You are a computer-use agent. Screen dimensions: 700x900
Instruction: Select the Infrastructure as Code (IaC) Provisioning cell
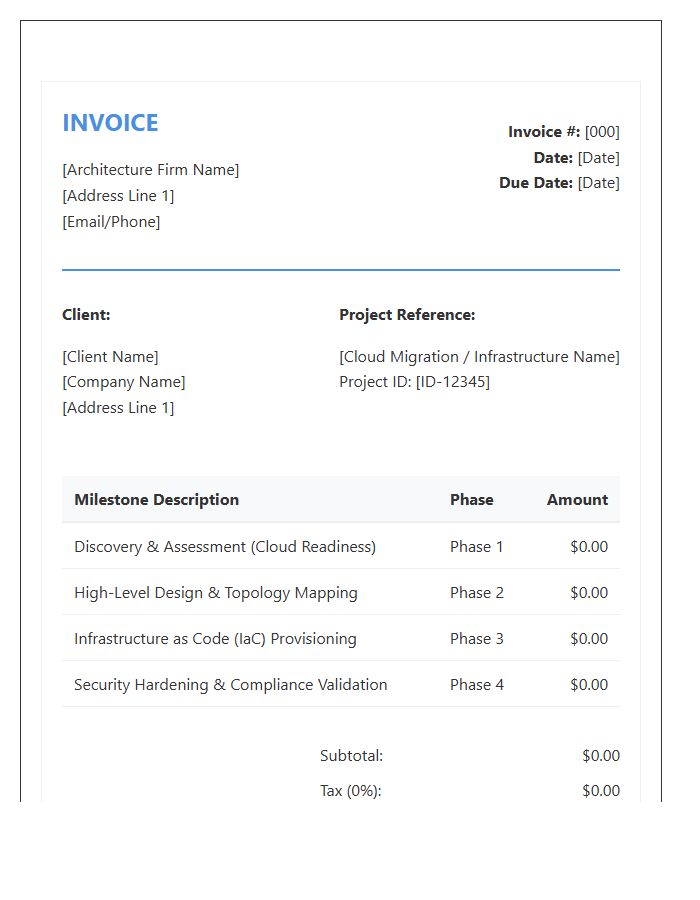pos(215,638)
